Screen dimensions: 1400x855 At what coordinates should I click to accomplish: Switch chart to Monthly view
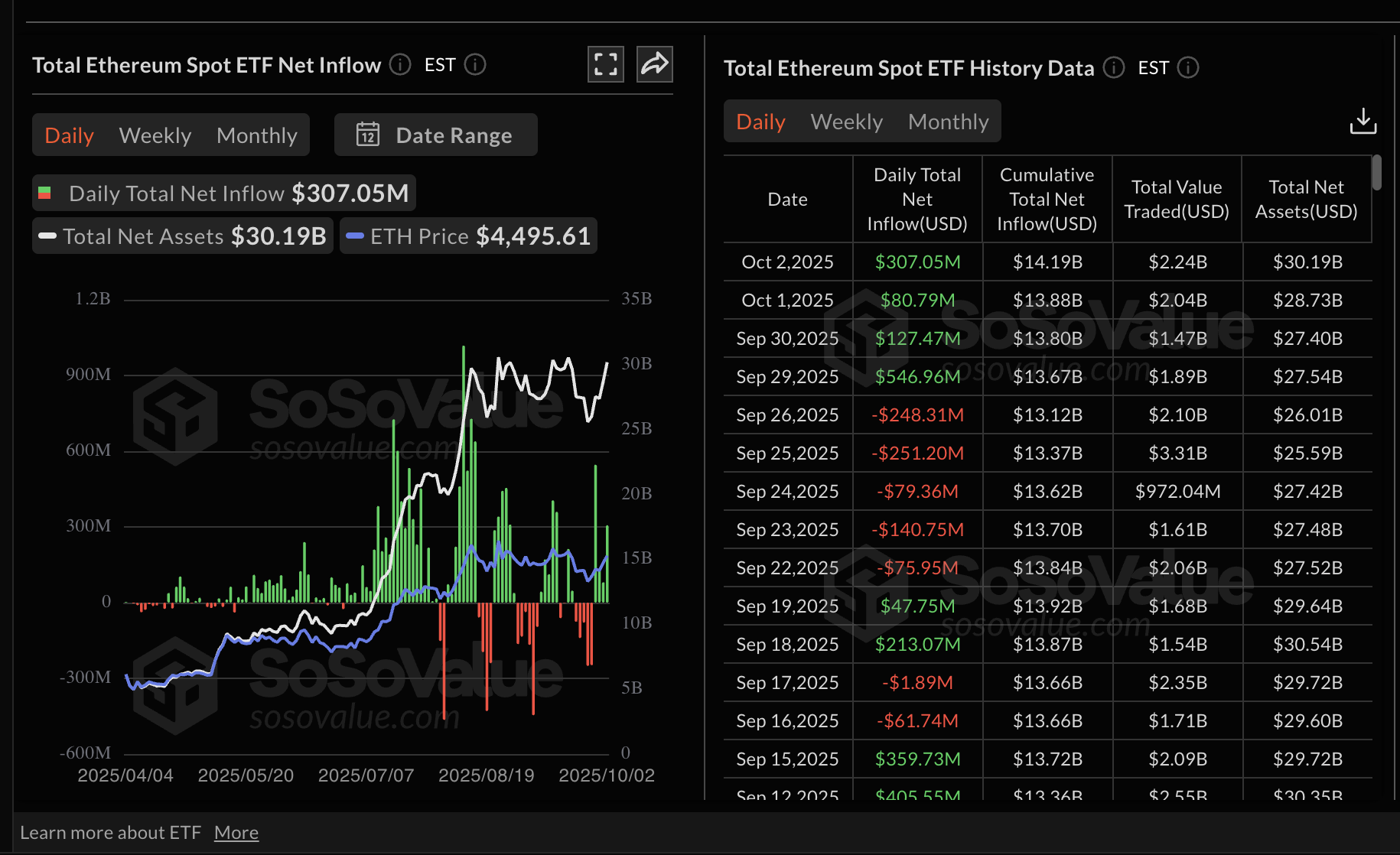click(256, 135)
